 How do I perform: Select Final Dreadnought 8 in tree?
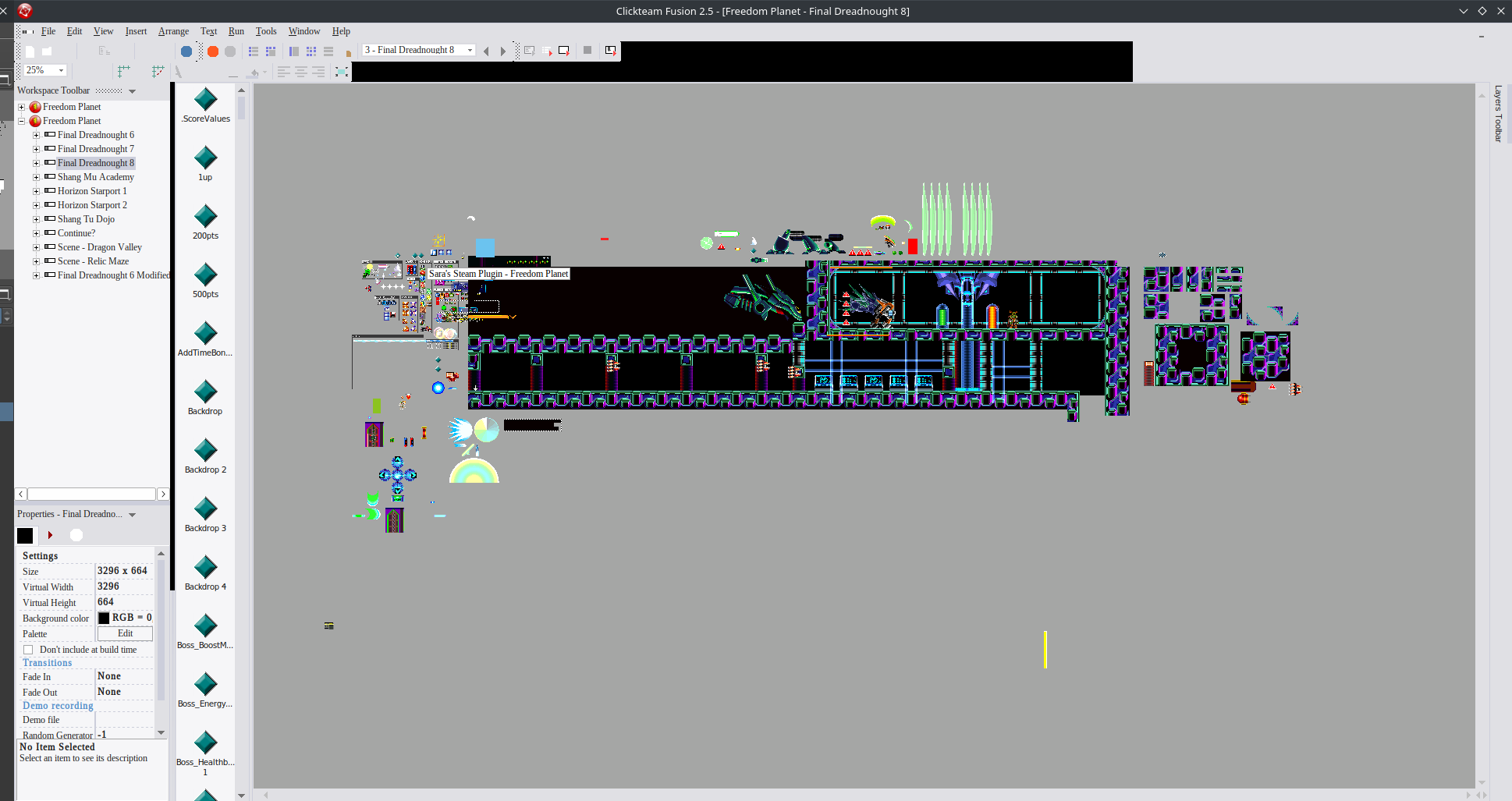tap(95, 163)
